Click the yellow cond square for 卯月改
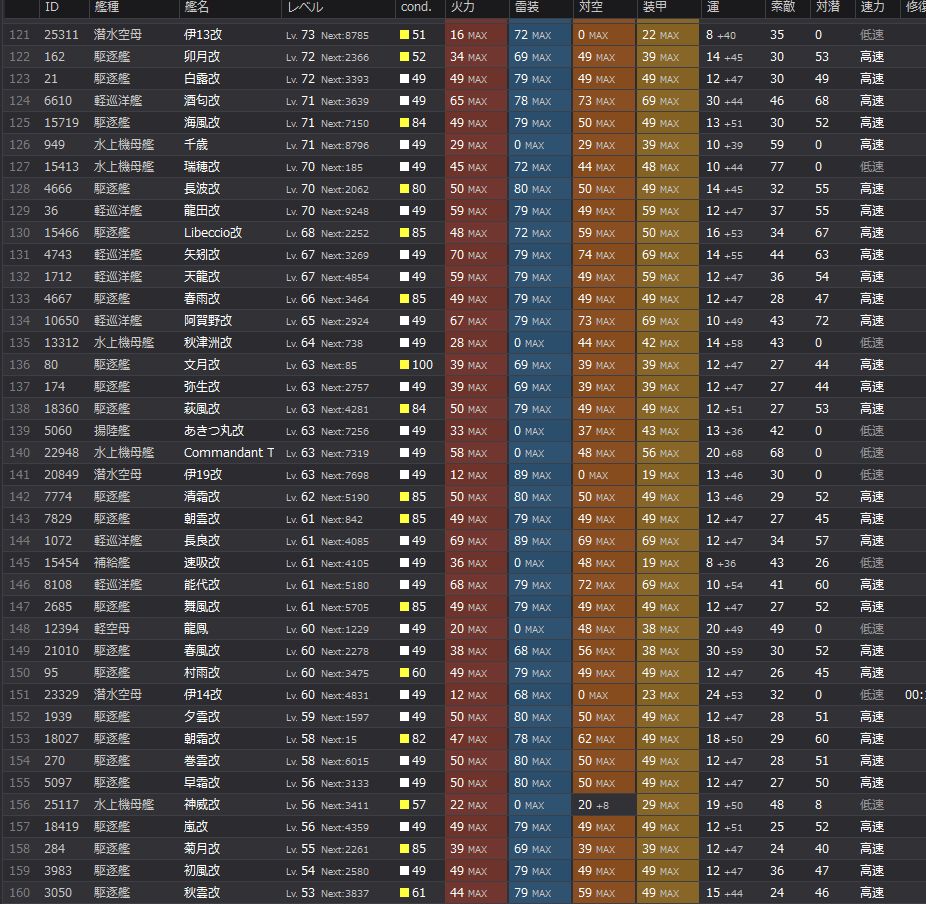The height and width of the screenshot is (904, 926). point(405,57)
